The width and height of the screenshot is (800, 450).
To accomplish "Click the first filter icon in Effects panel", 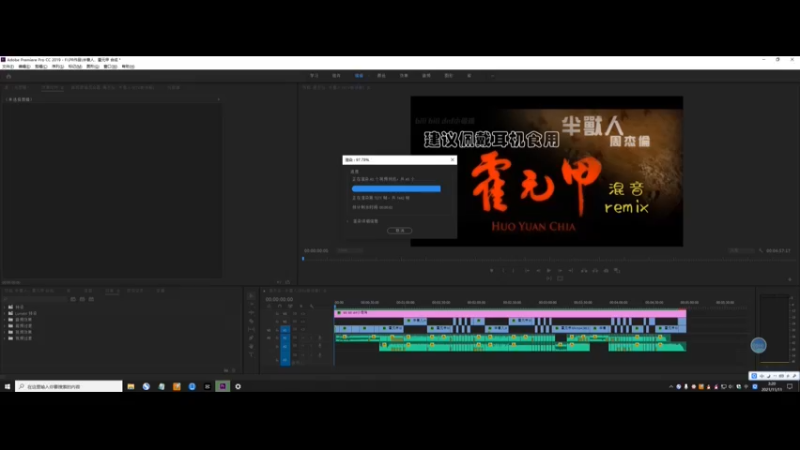I will click(73, 299).
